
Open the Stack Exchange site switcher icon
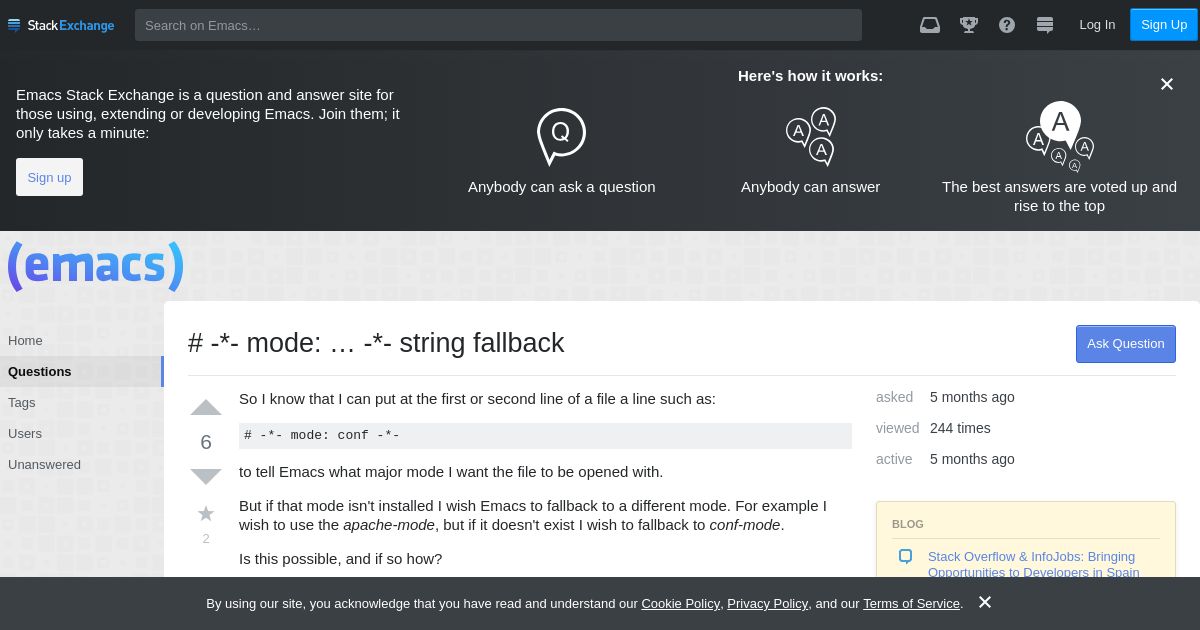[1045, 25]
